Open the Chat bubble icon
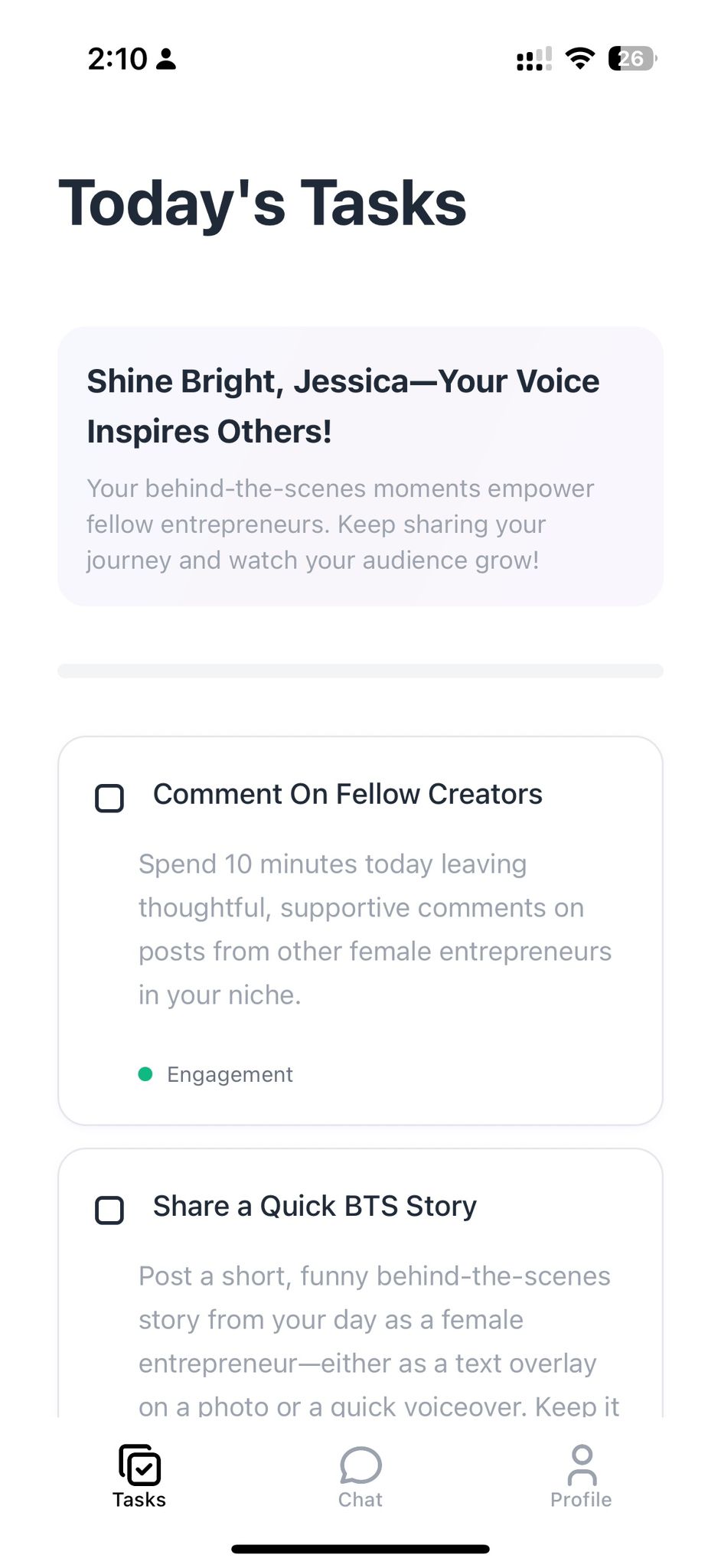Viewport: 721px width, 1568px height. [360, 1465]
